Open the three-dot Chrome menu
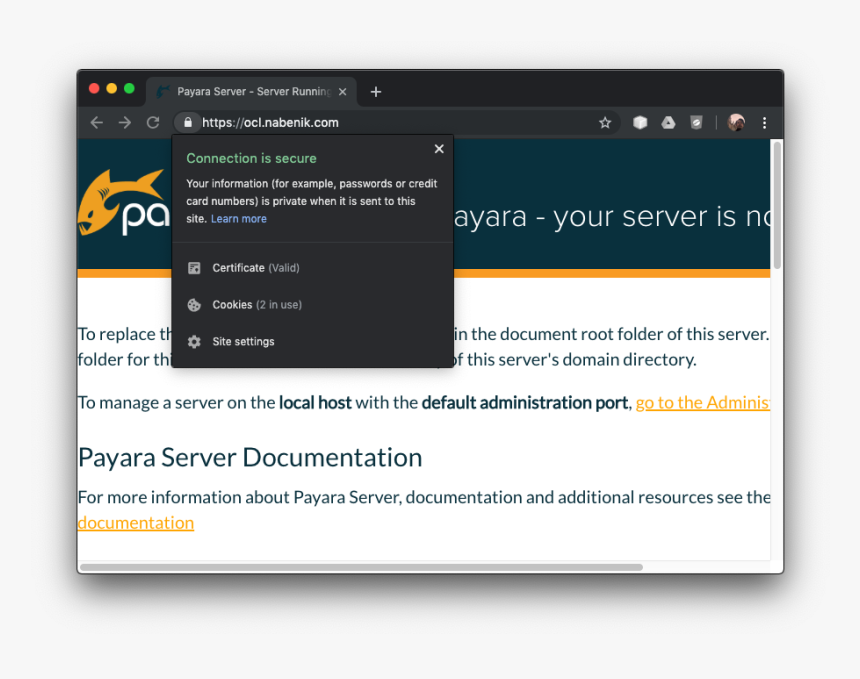This screenshot has width=860, height=679. coord(764,122)
